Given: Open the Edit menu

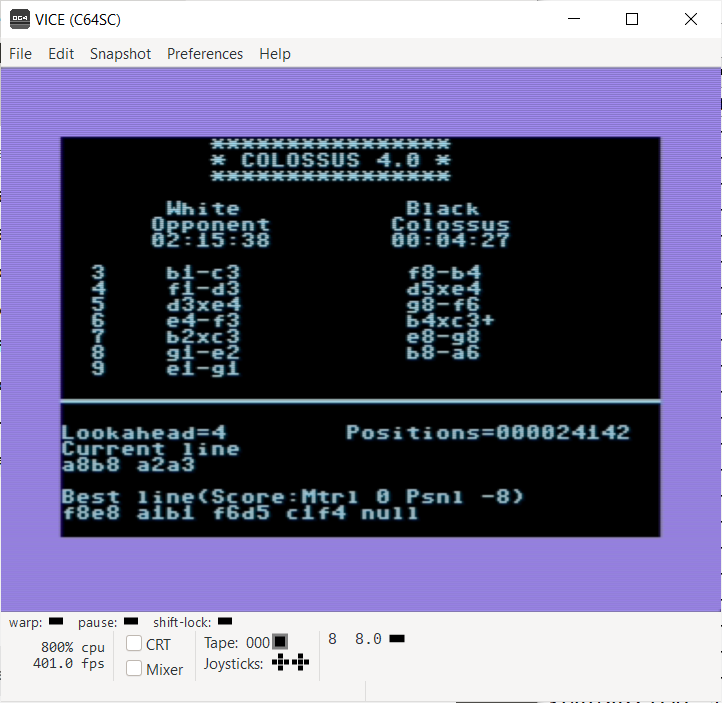Looking at the screenshot, I should point(61,54).
